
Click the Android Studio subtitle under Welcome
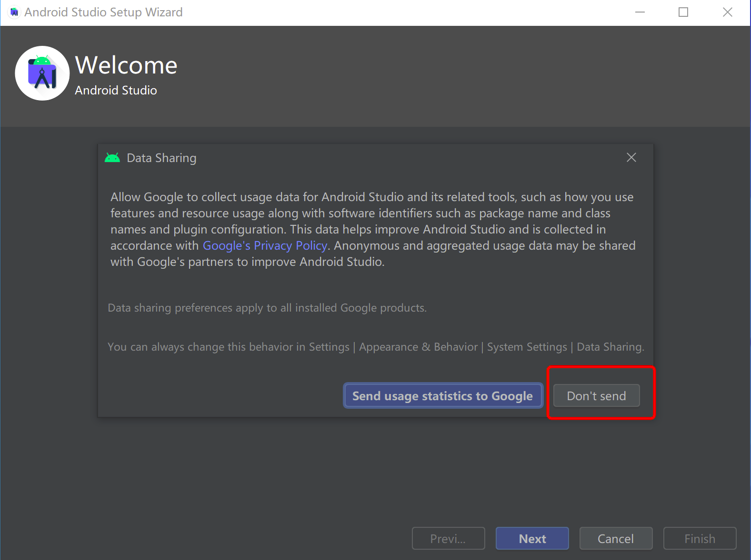click(116, 90)
